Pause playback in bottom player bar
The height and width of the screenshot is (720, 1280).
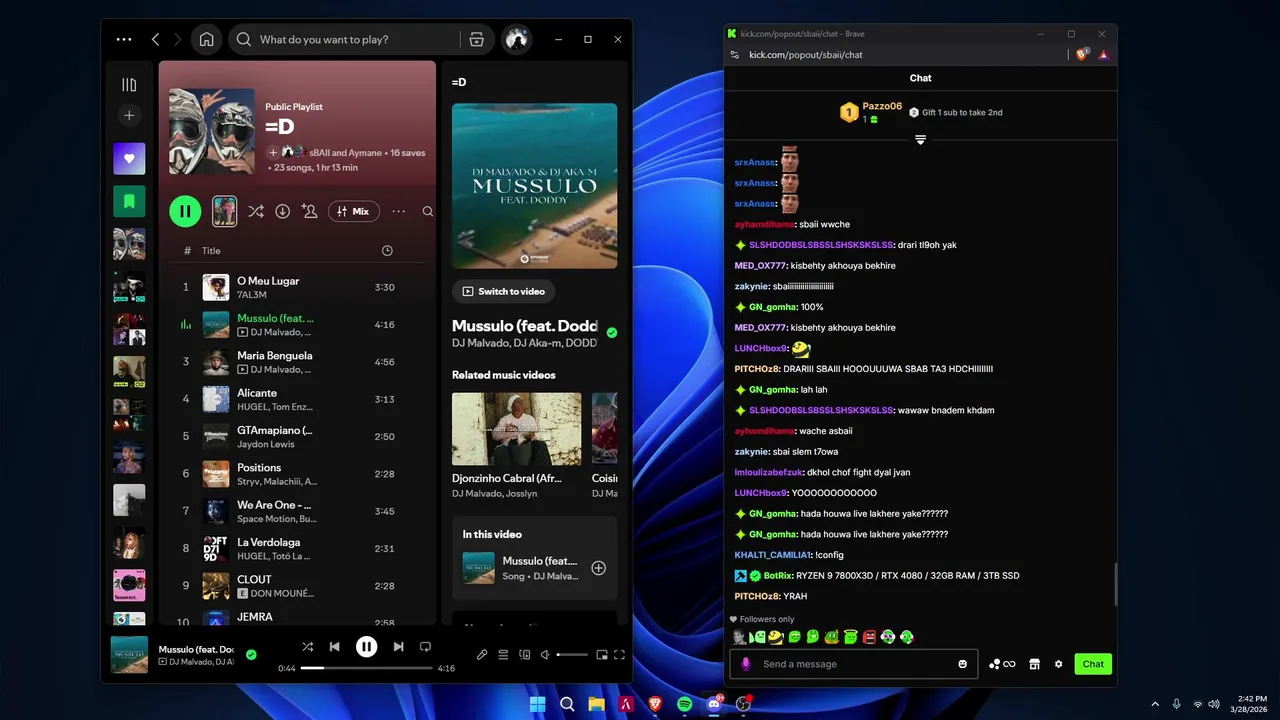(x=366, y=647)
